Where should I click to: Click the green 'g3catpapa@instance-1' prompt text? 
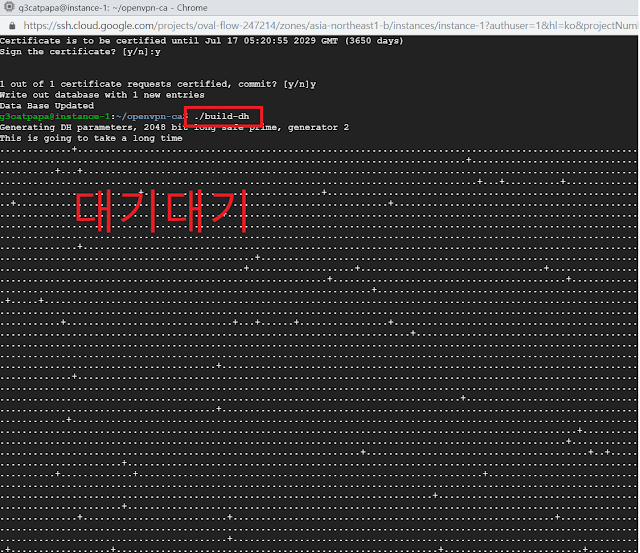tap(55, 117)
